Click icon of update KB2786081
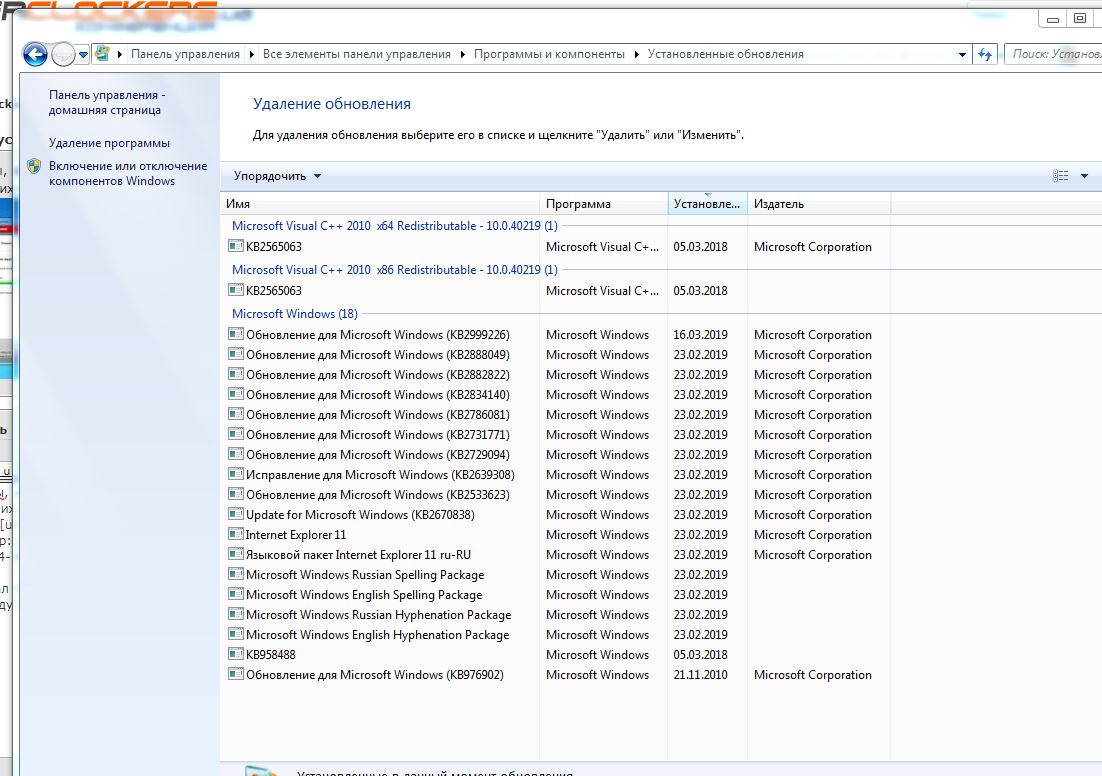This screenshot has height=776, width=1102. [235, 414]
